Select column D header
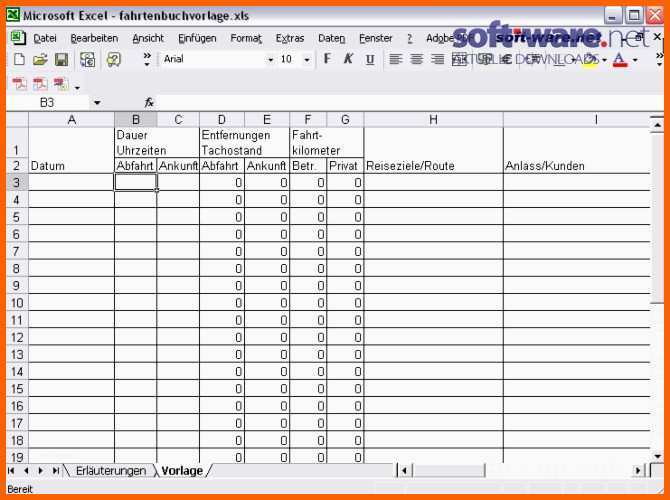The height and width of the screenshot is (500, 670). 221,120
